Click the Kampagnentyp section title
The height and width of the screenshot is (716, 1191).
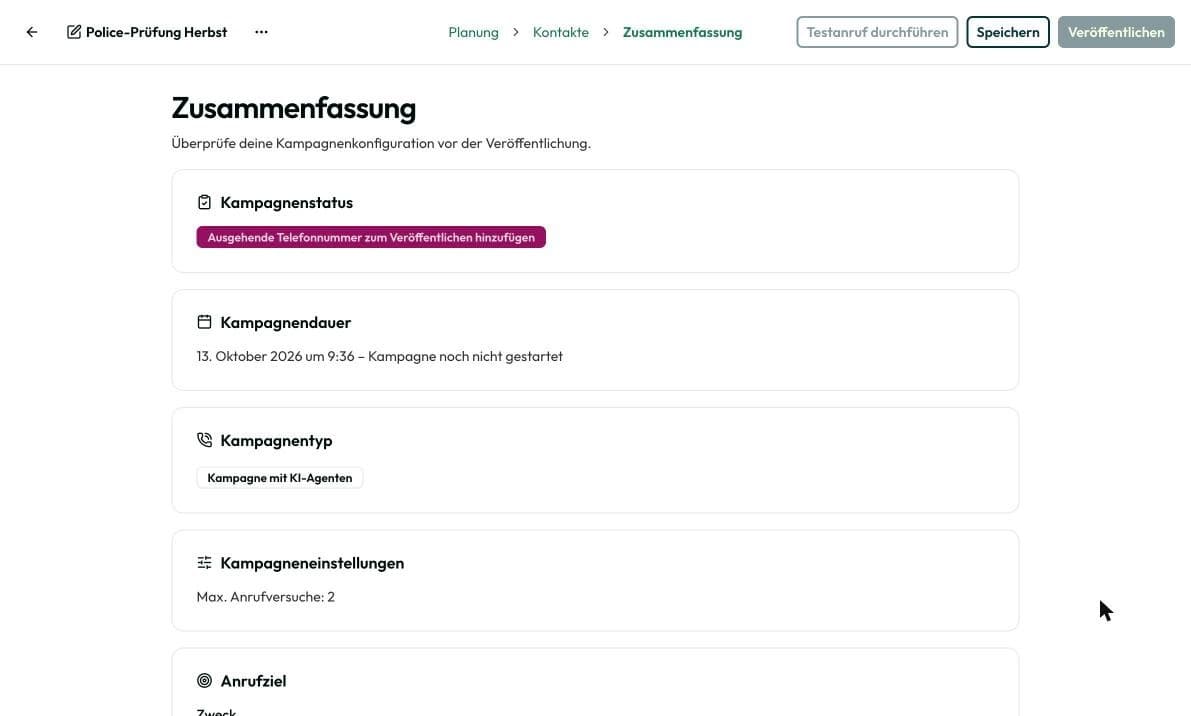(x=276, y=440)
